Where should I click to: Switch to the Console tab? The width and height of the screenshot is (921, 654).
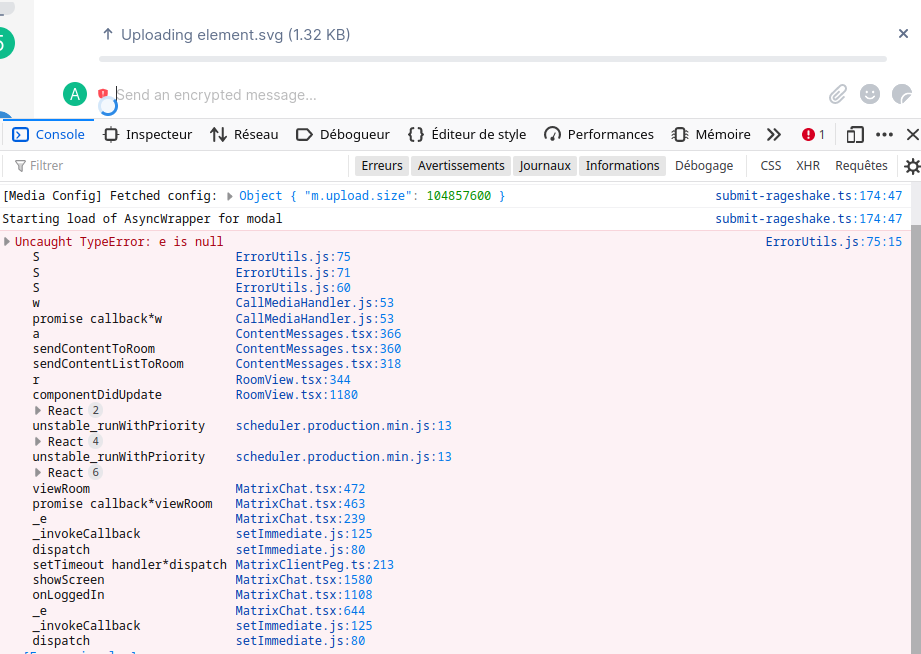(x=49, y=135)
